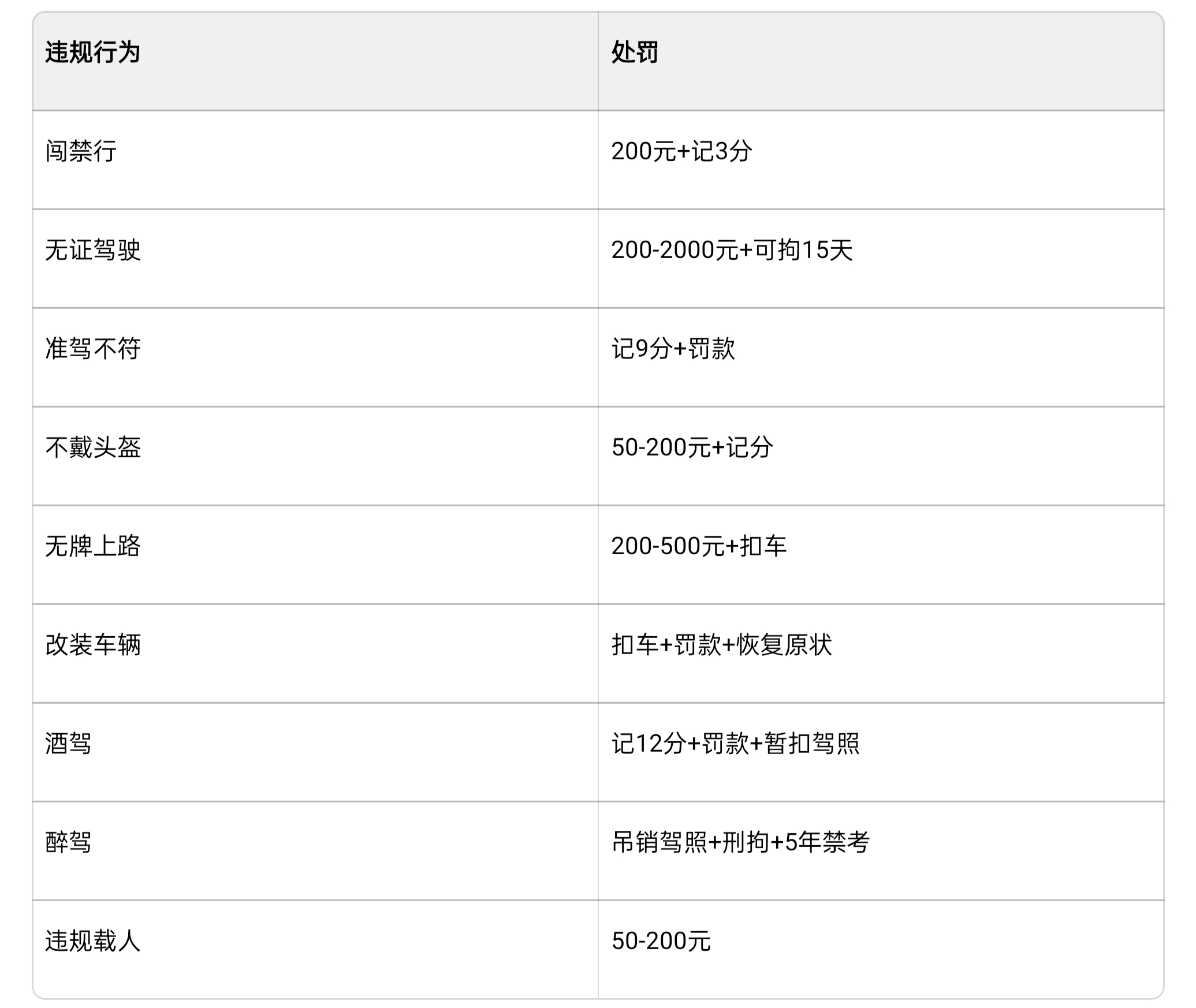The height and width of the screenshot is (1008, 1196).
Task: Select the 闯禁行 violation cell
Action: (x=81, y=152)
